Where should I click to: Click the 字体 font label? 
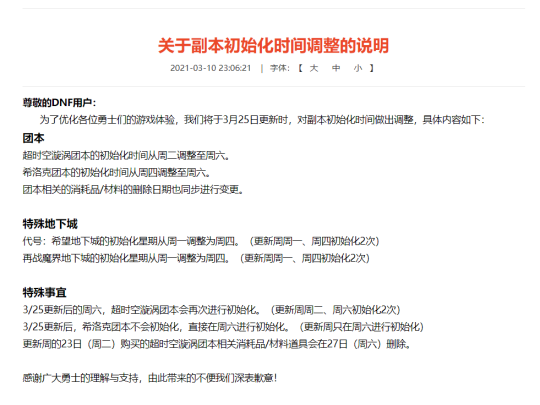pos(279,68)
